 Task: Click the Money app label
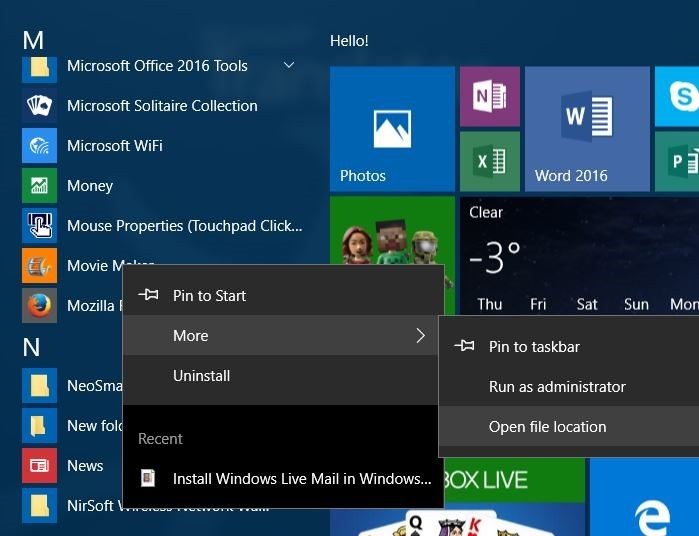tap(90, 186)
